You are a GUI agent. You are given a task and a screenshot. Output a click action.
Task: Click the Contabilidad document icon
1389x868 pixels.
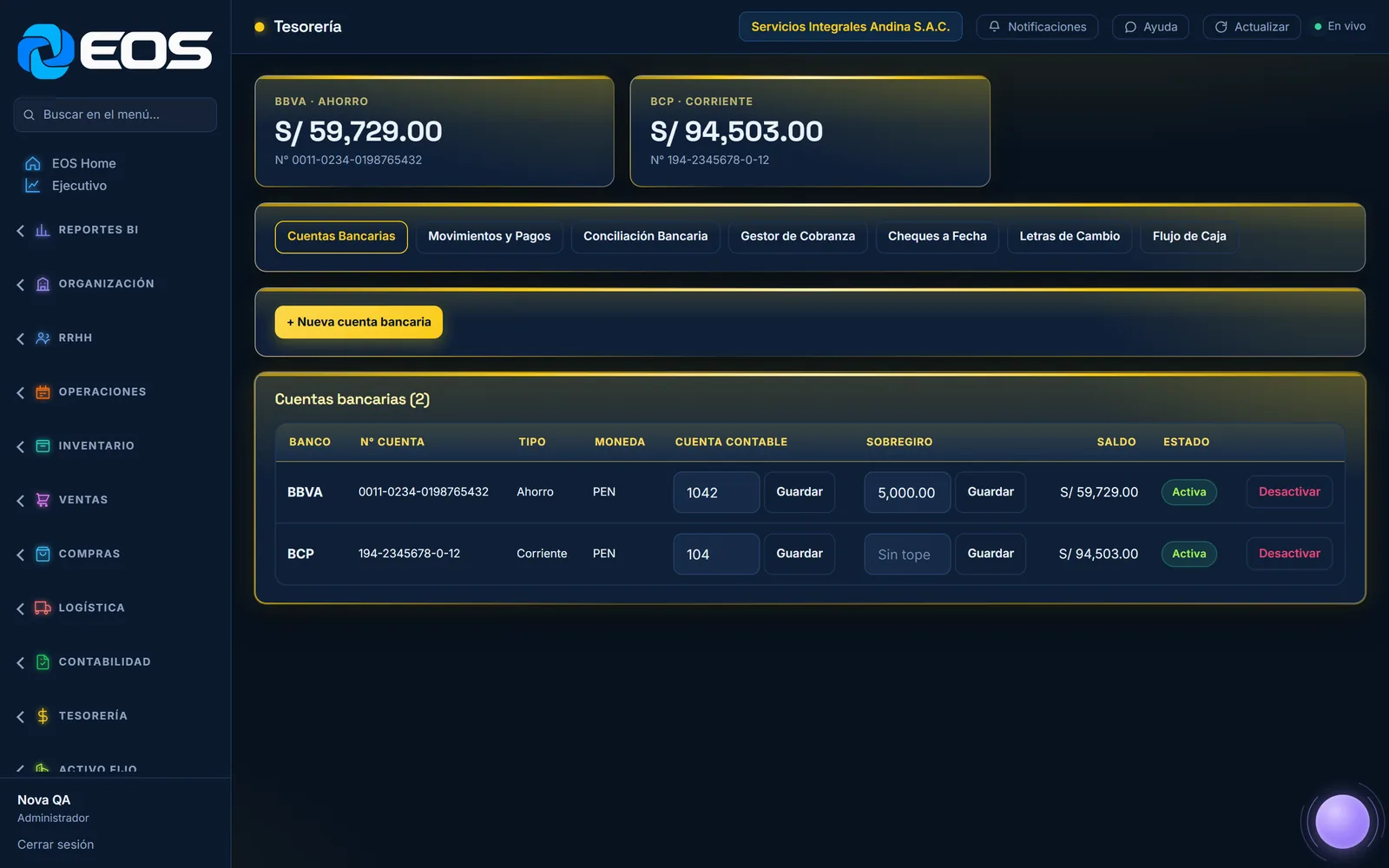point(43,662)
